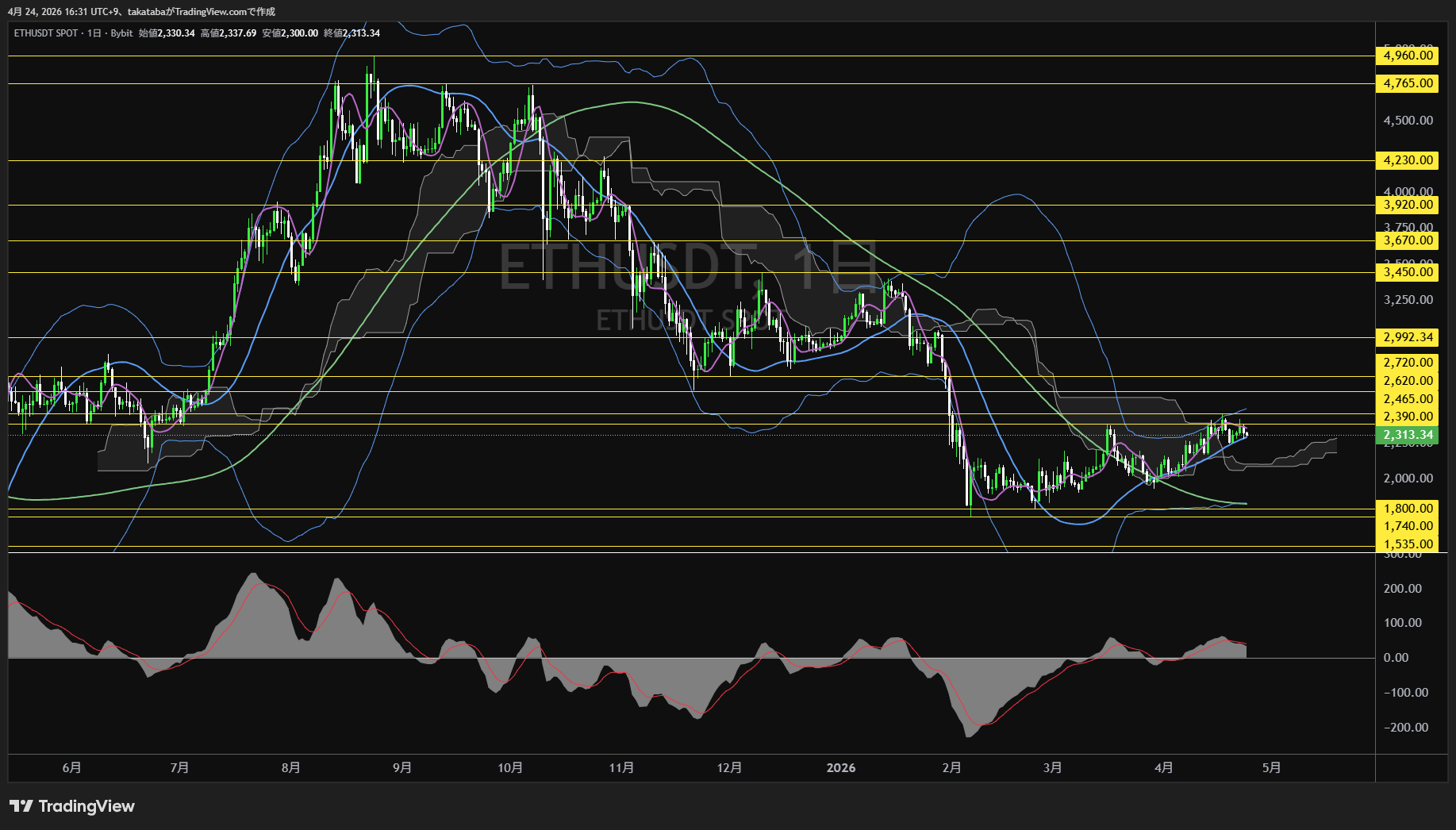
Task: Click the 2026 year marker on time axis
Action: pos(841,768)
